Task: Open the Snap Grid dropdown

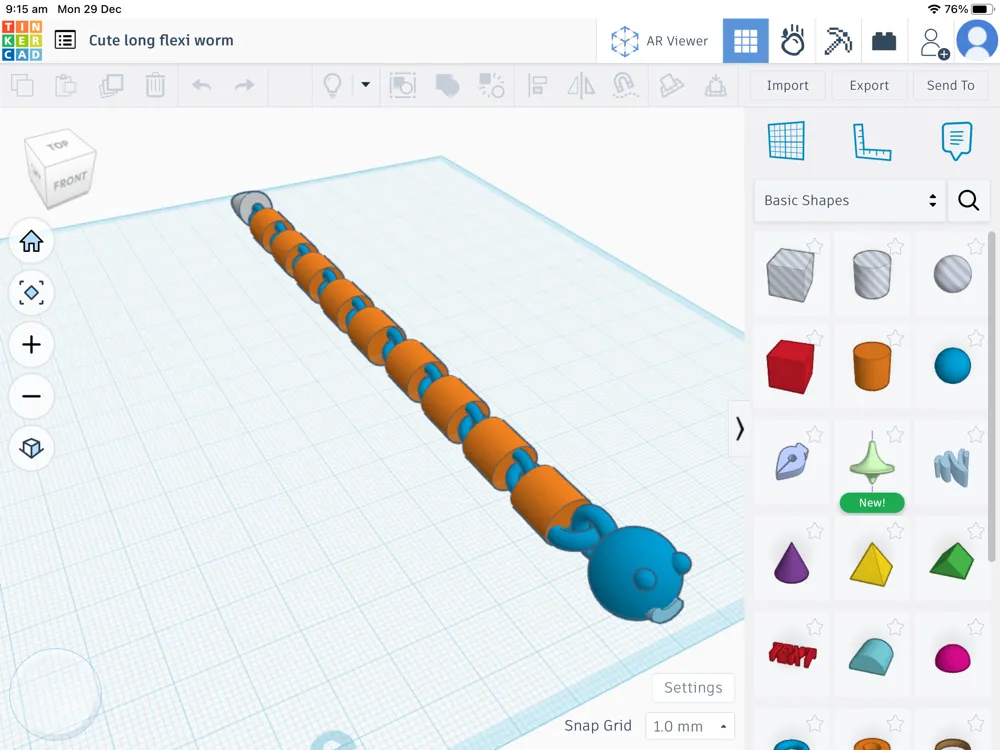Action: [690, 725]
